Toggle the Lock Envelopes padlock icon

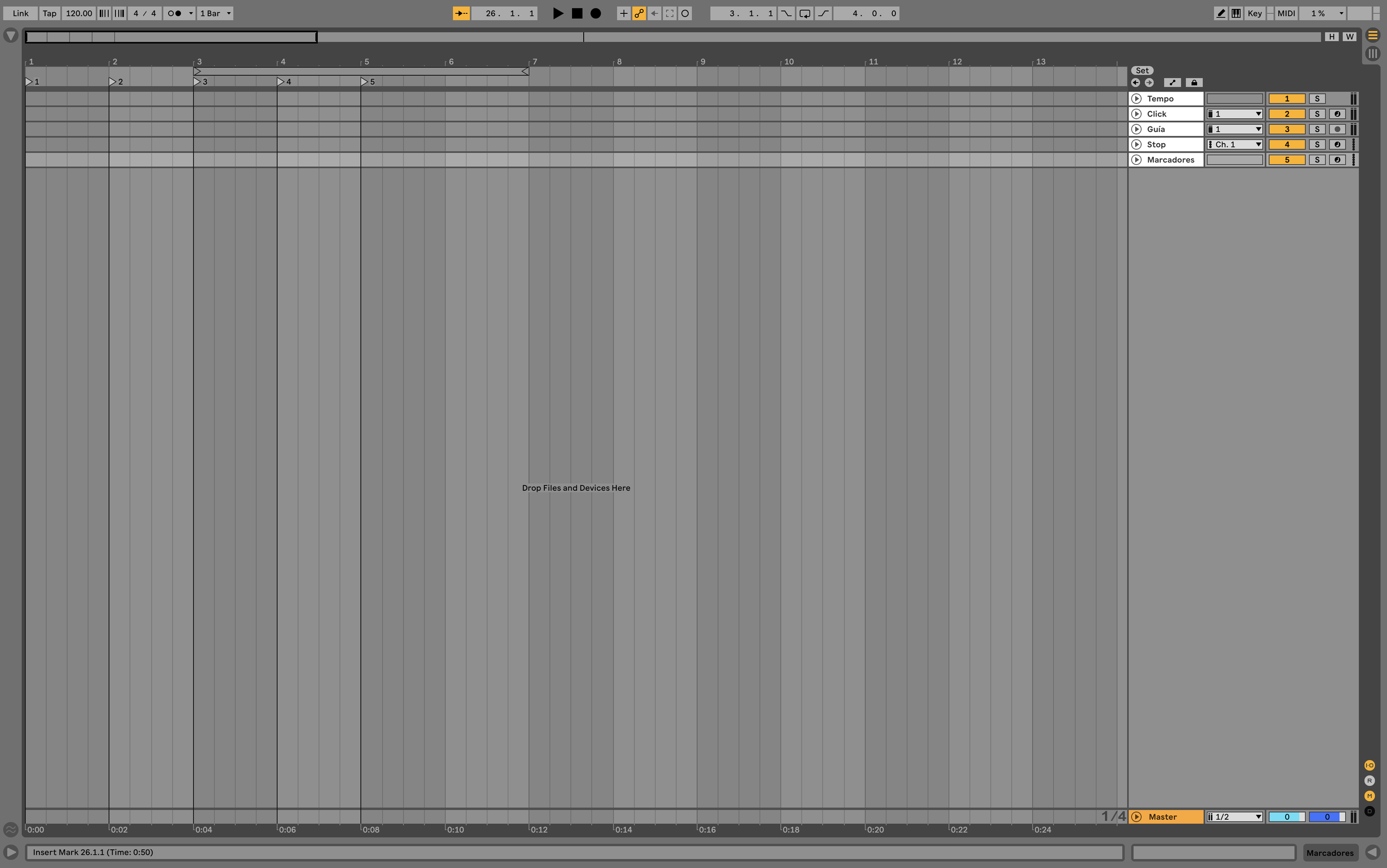coord(1194,83)
